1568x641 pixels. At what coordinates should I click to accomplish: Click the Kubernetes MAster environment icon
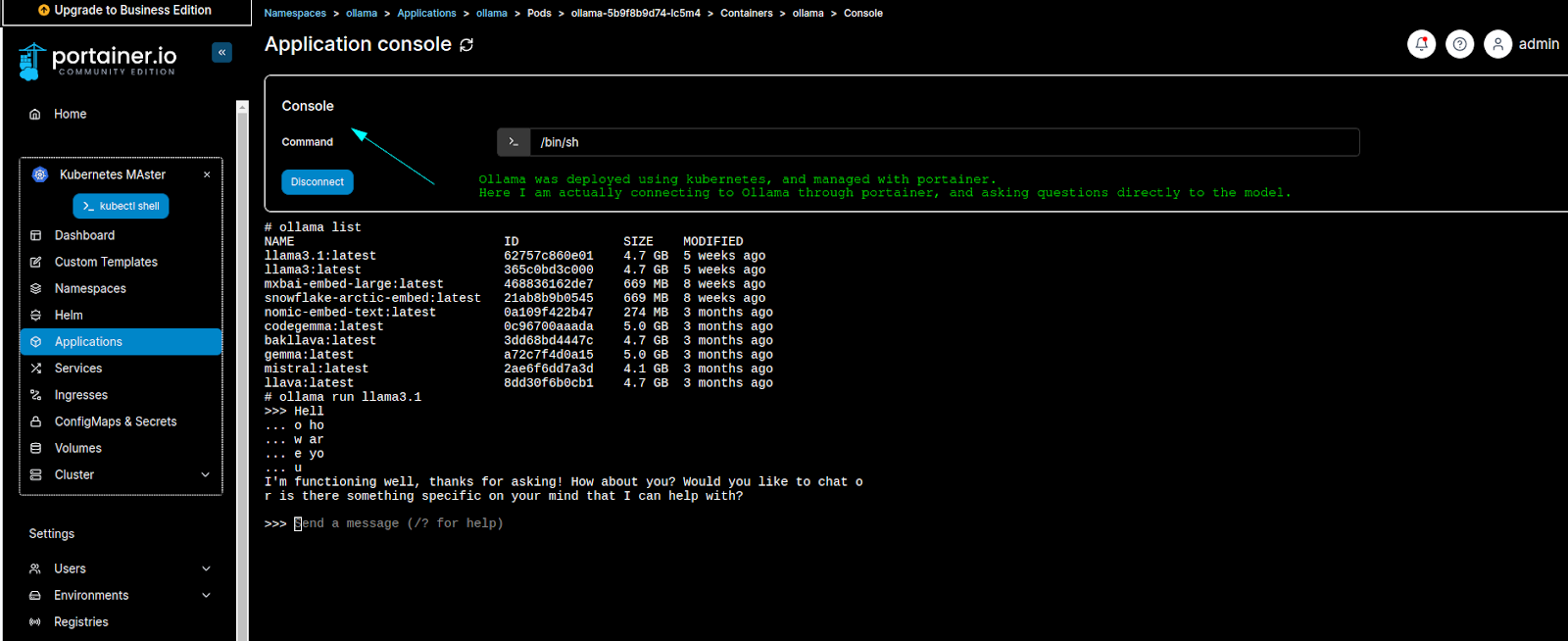pyautogui.click(x=40, y=174)
